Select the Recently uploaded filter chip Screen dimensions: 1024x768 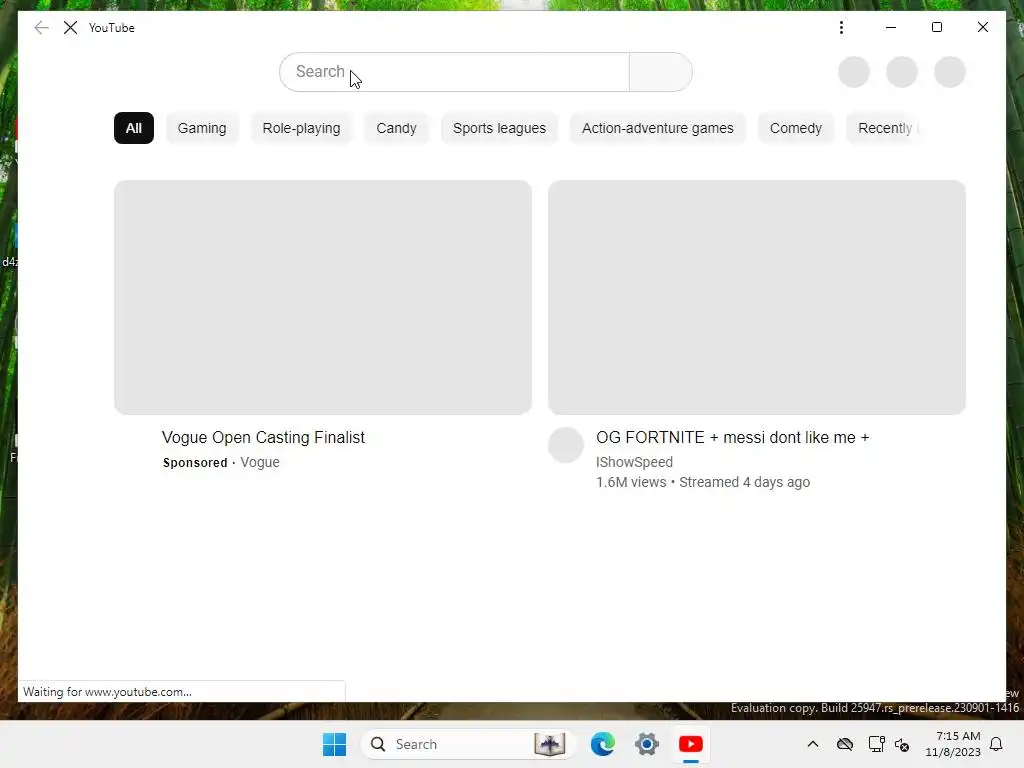pyautogui.click(x=886, y=128)
